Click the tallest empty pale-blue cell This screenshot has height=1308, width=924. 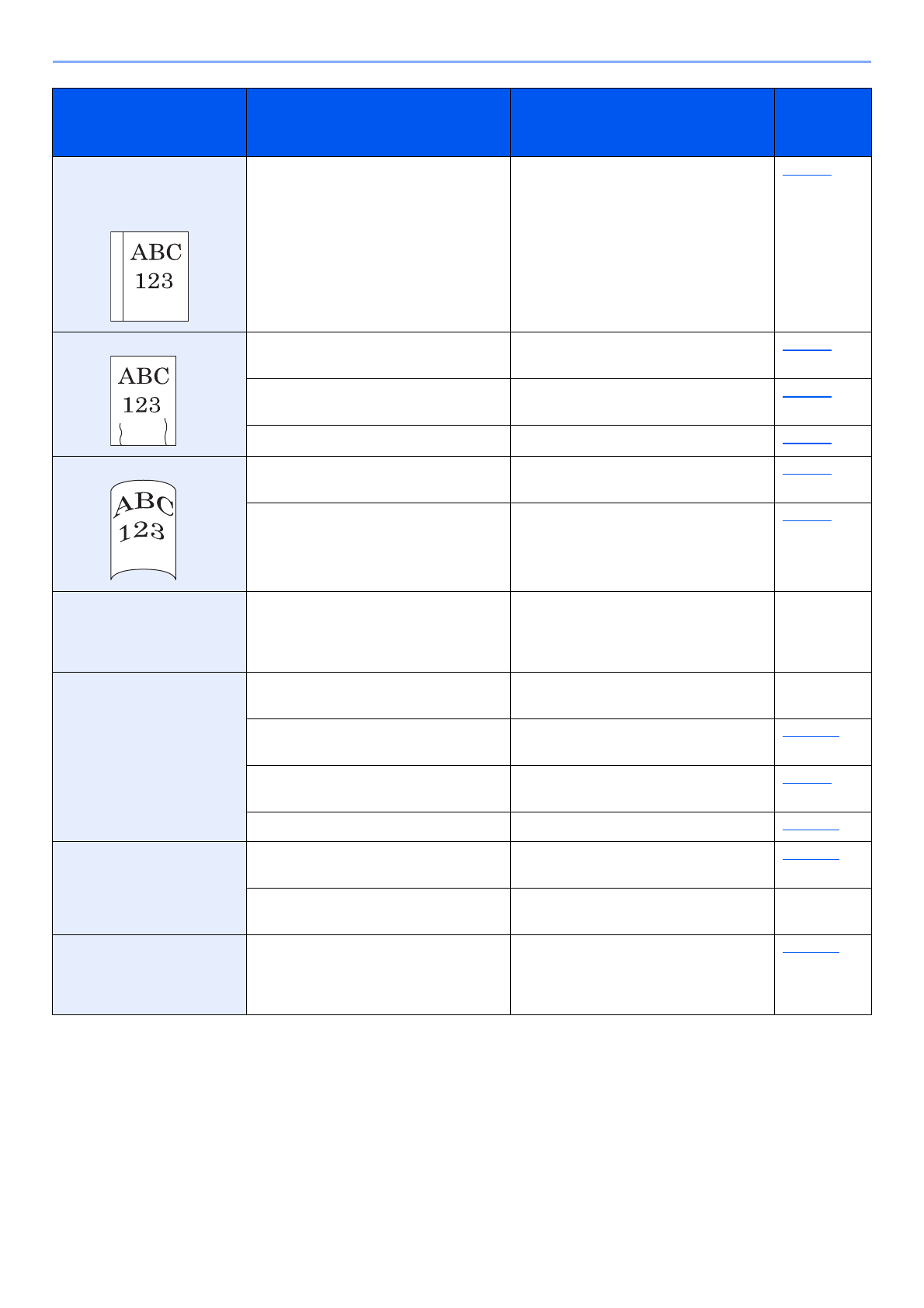click(x=149, y=757)
